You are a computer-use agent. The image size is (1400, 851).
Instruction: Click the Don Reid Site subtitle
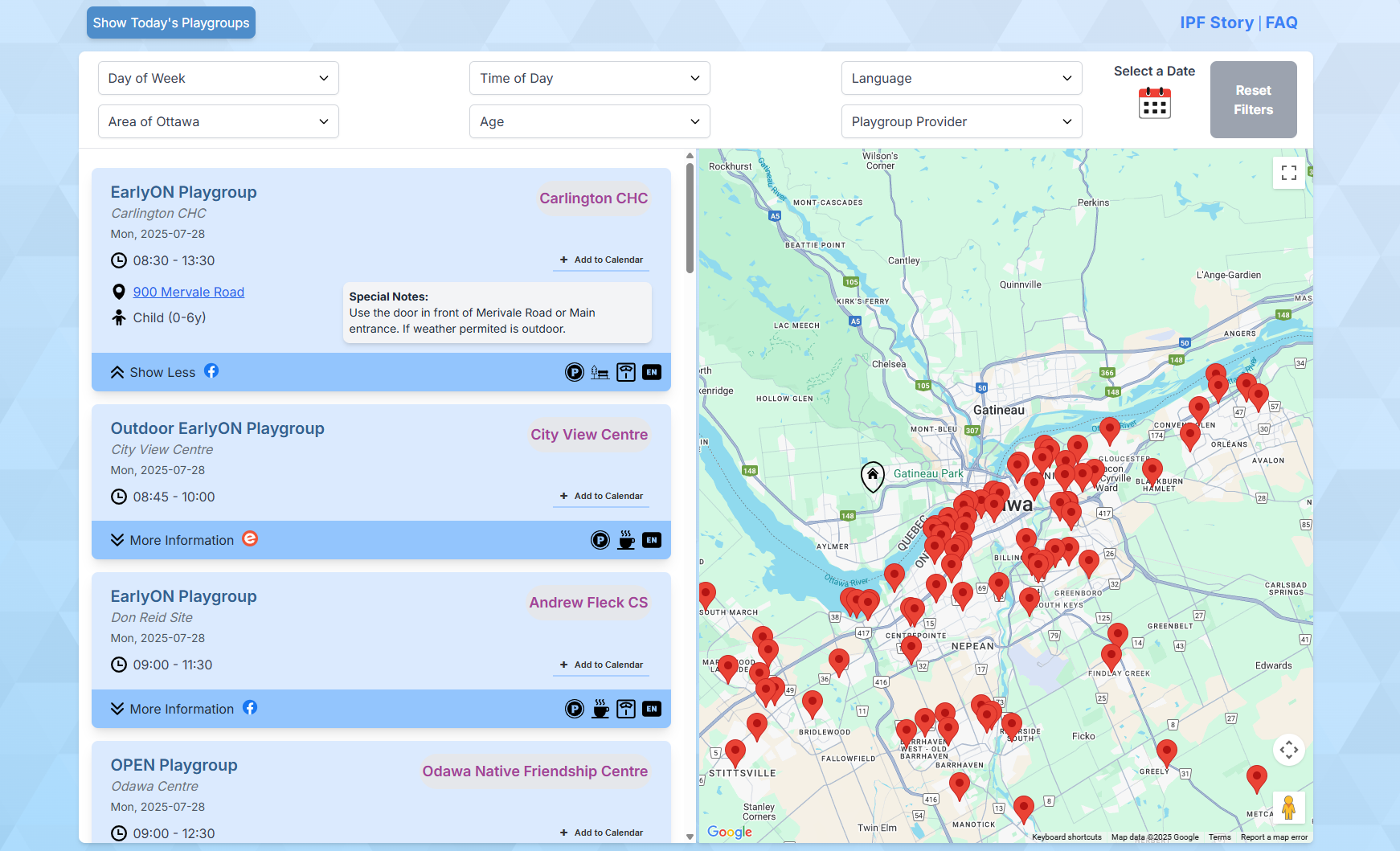click(152, 617)
